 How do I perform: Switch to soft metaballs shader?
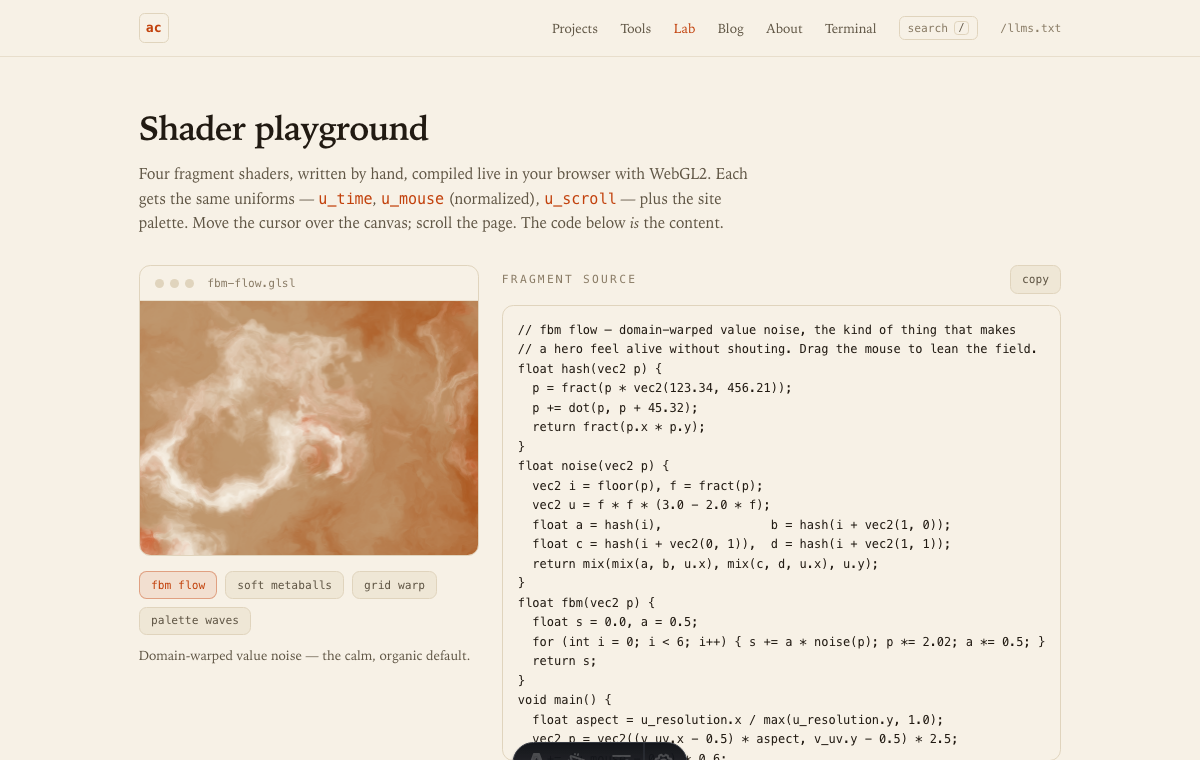pos(284,585)
